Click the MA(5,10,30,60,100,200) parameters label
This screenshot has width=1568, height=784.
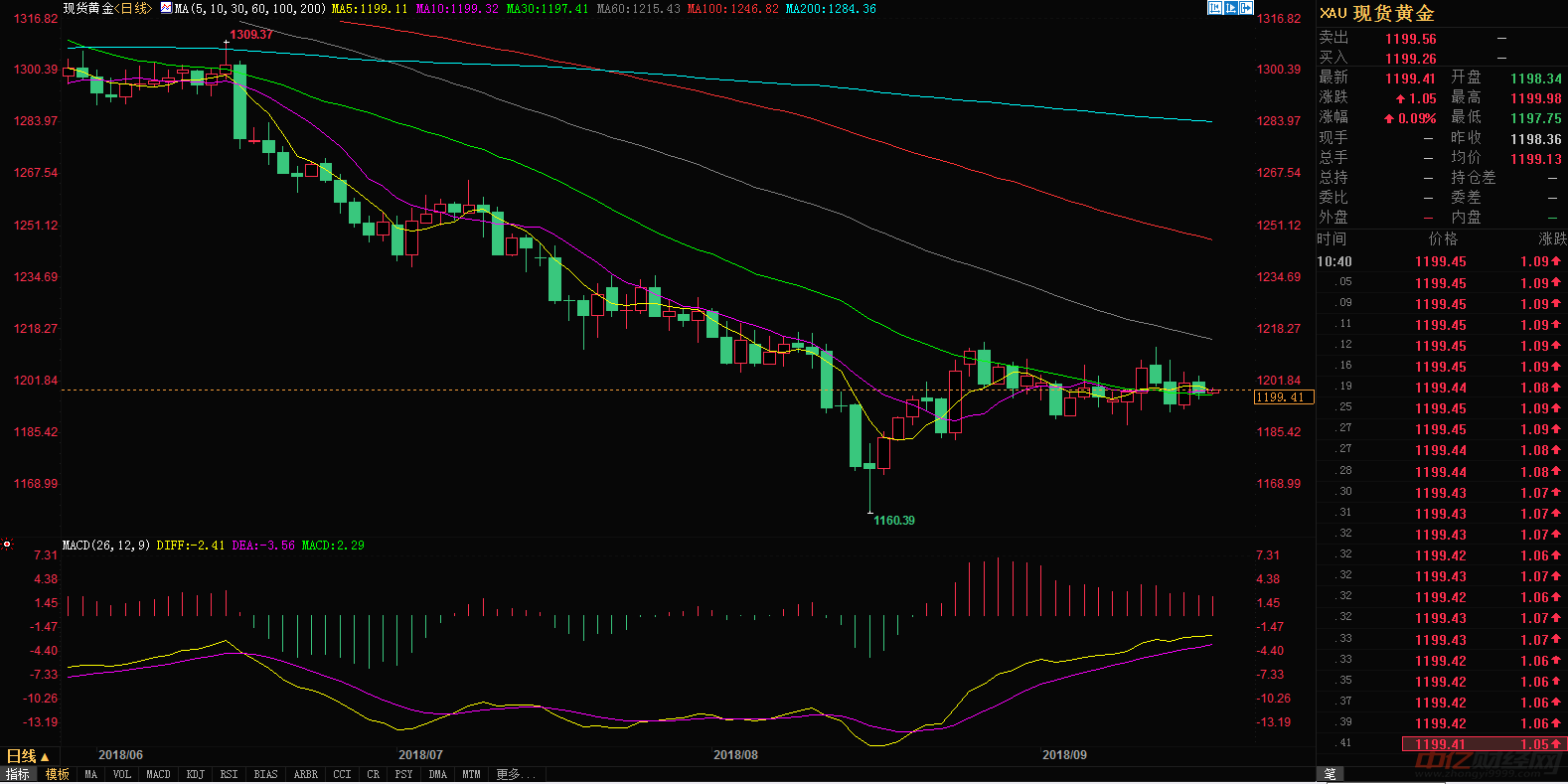coord(249,8)
